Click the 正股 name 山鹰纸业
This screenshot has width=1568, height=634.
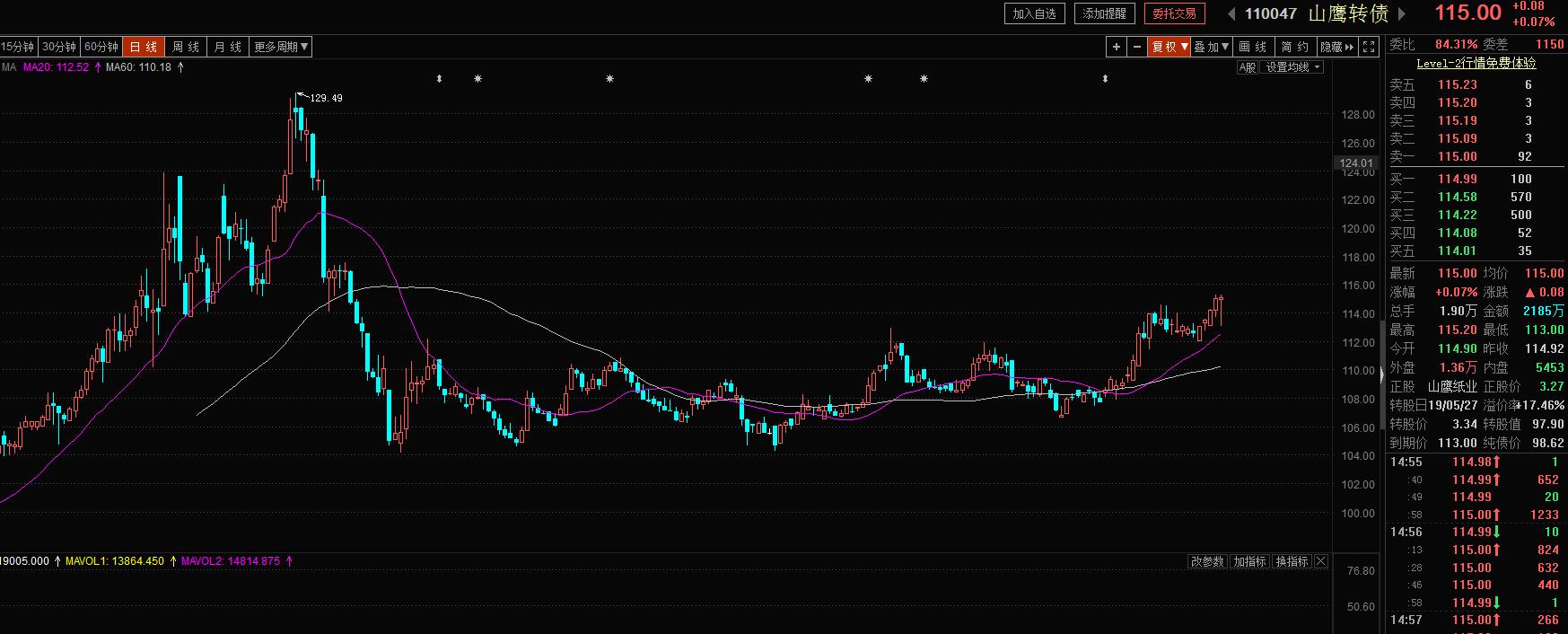[1452, 387]
